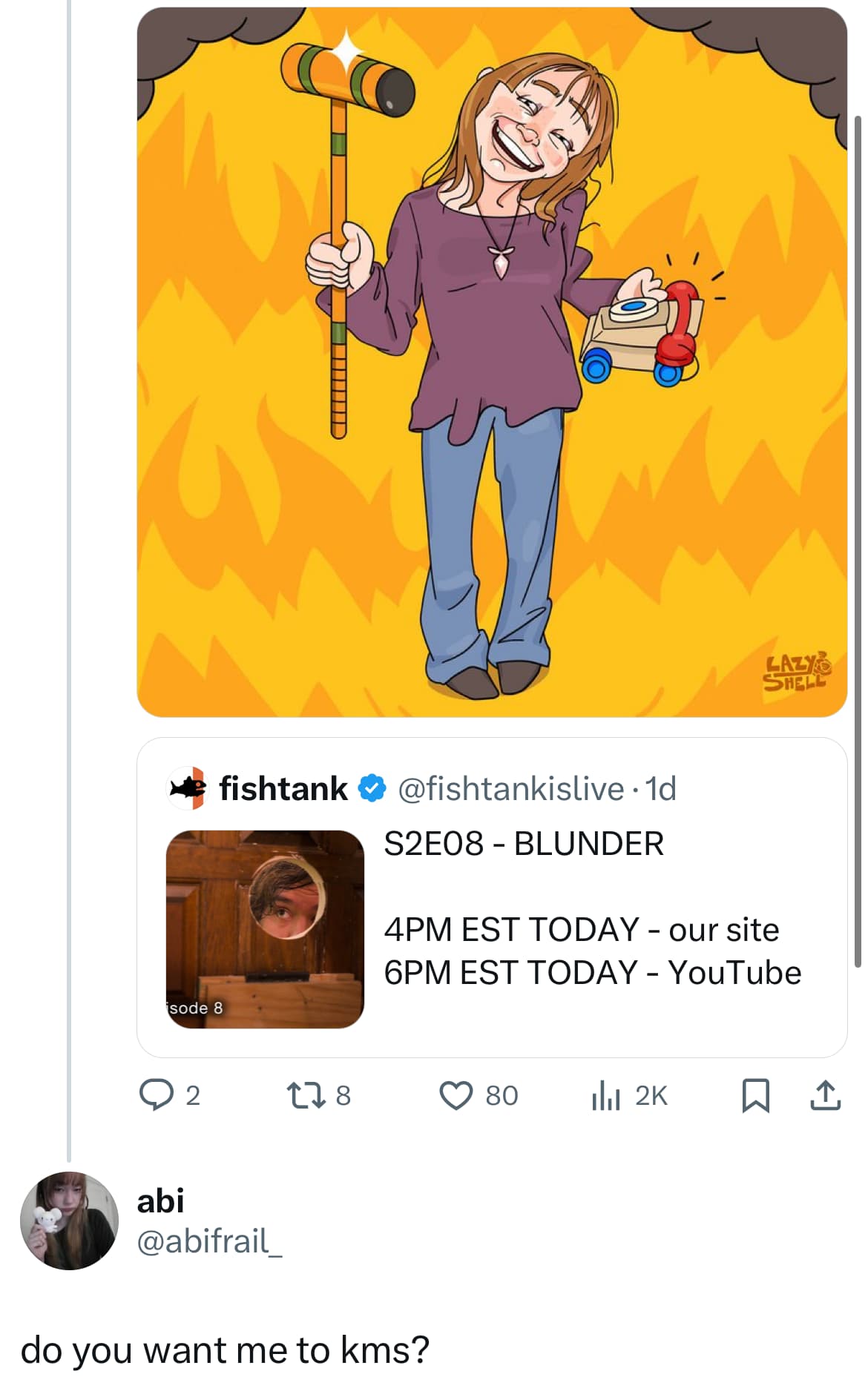
Task: Open the reply "do you want me to kms?"
Action: pos(225,1350)
